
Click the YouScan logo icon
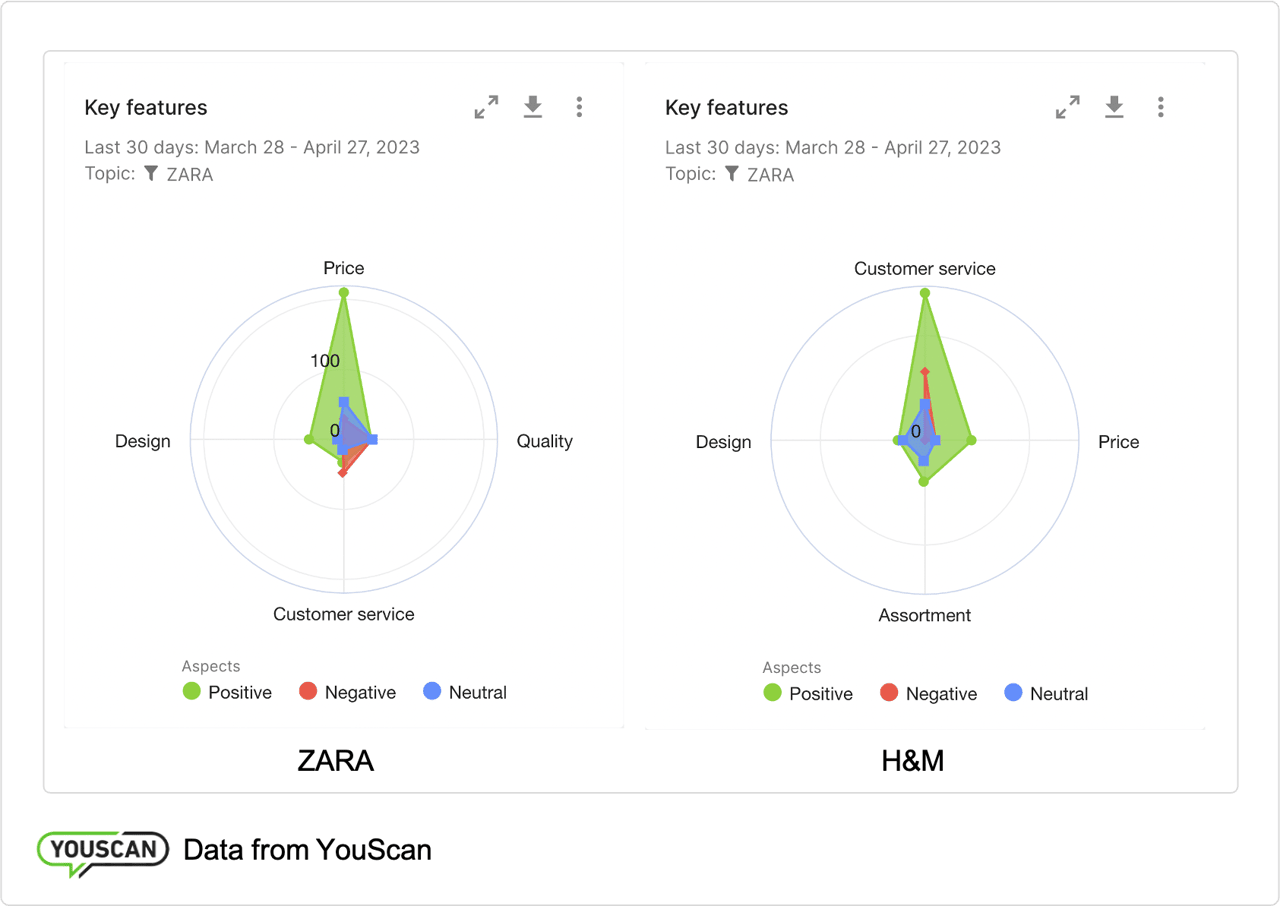102,851
